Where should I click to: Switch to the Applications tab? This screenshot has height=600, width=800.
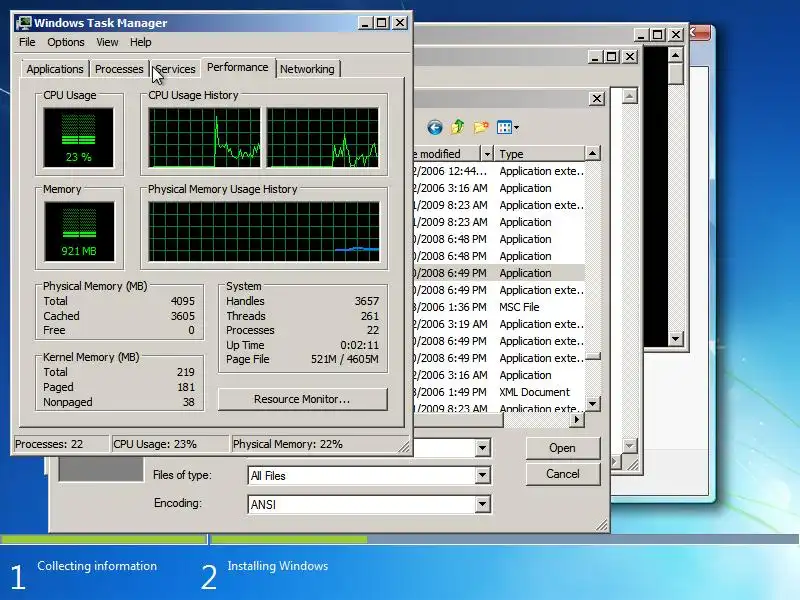tap(55, 69)
